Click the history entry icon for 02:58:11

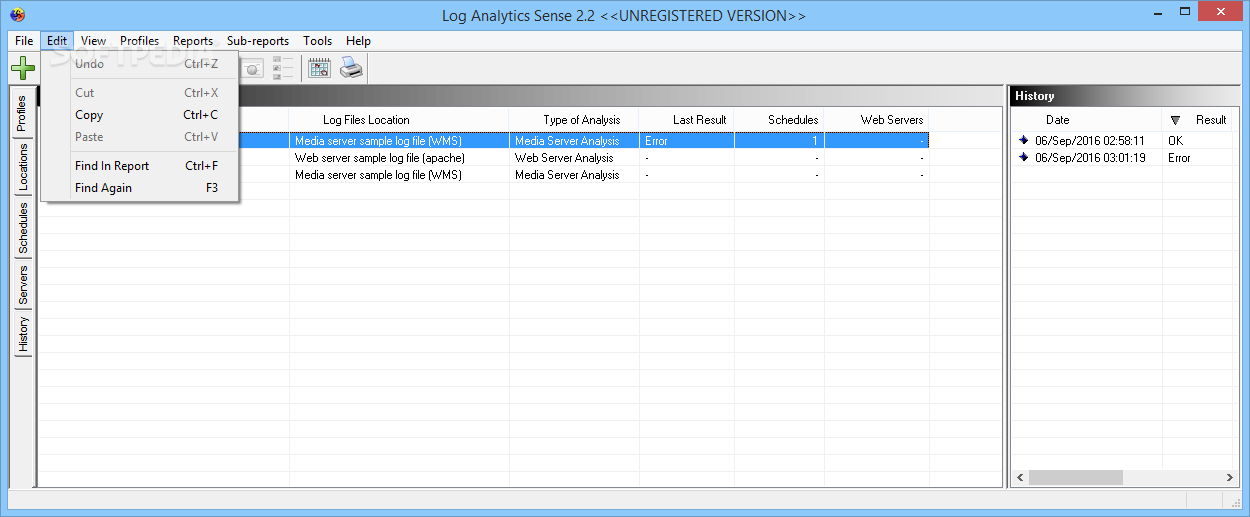(x=1024, y=141)
